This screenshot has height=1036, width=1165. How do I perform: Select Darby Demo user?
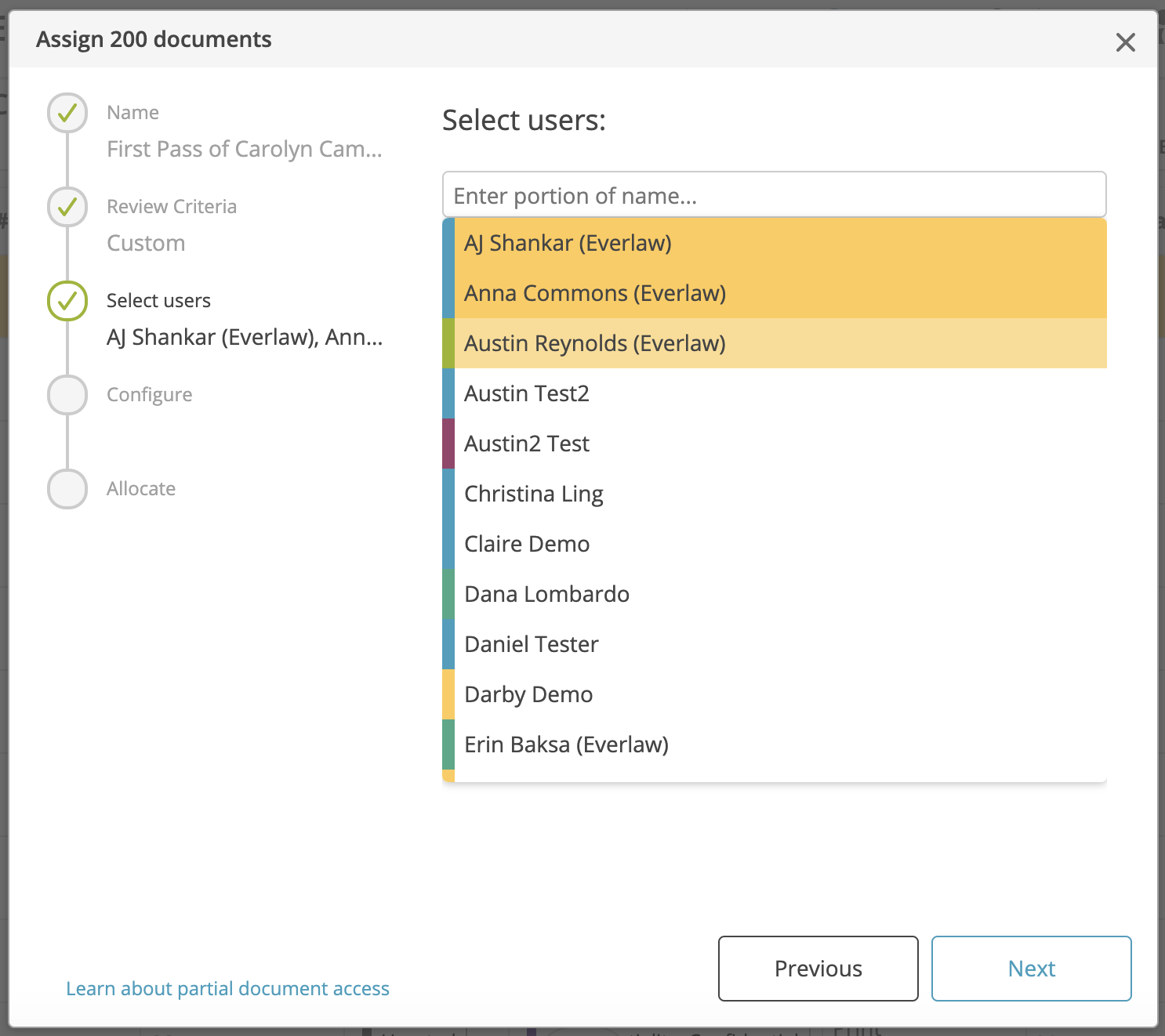click(x=775, y=694)
